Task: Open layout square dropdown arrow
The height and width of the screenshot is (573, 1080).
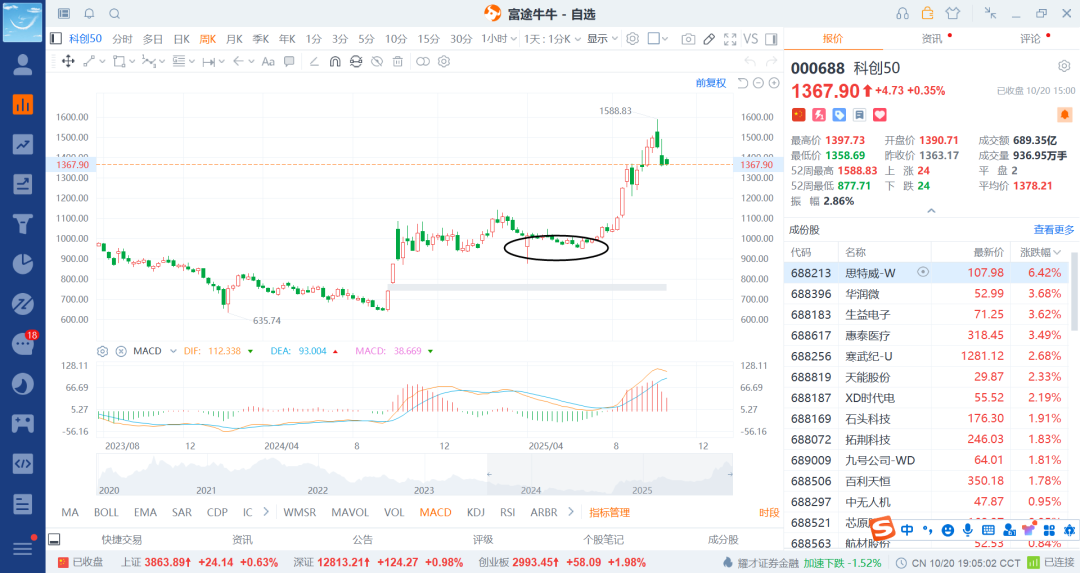Action: (x=665, y=39)
